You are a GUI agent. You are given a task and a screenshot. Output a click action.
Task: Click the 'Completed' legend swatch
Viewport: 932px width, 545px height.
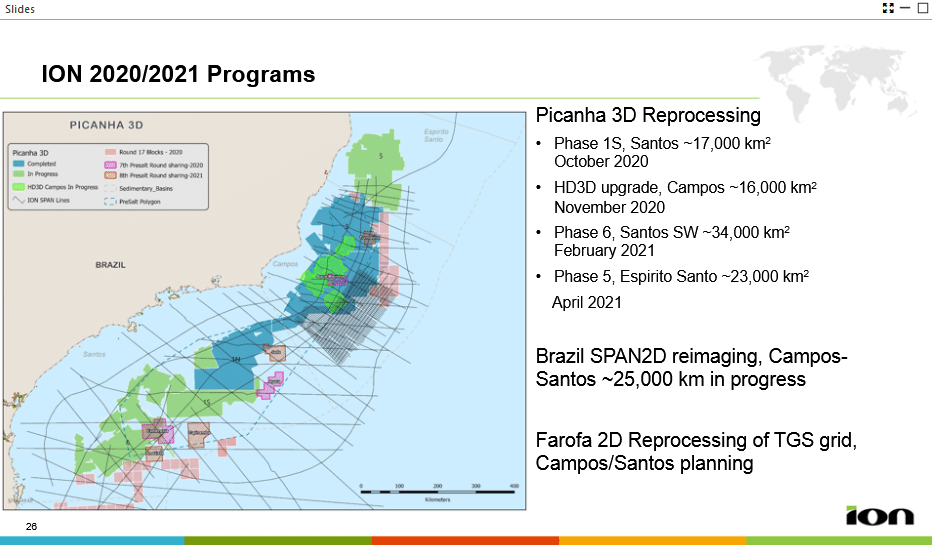18,163
